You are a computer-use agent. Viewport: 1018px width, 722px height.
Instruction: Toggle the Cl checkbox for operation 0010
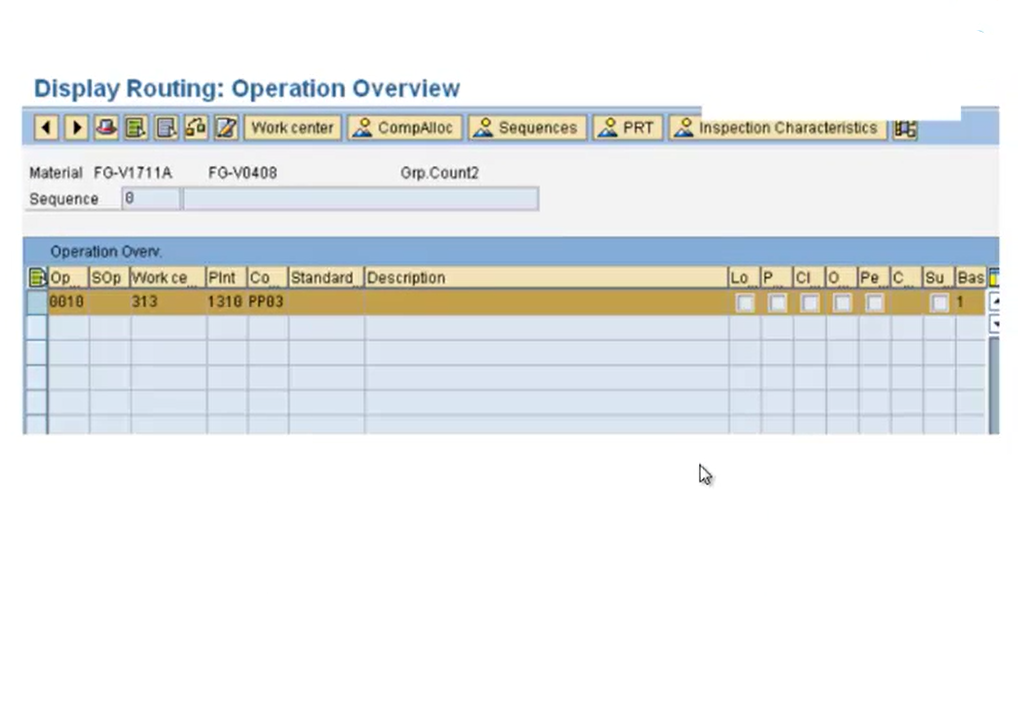click(810, 303)
